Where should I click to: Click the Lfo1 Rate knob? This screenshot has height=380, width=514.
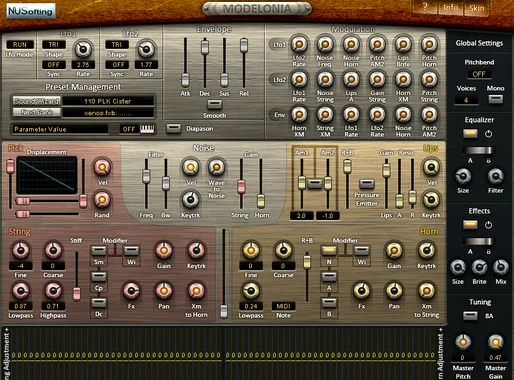83,49
